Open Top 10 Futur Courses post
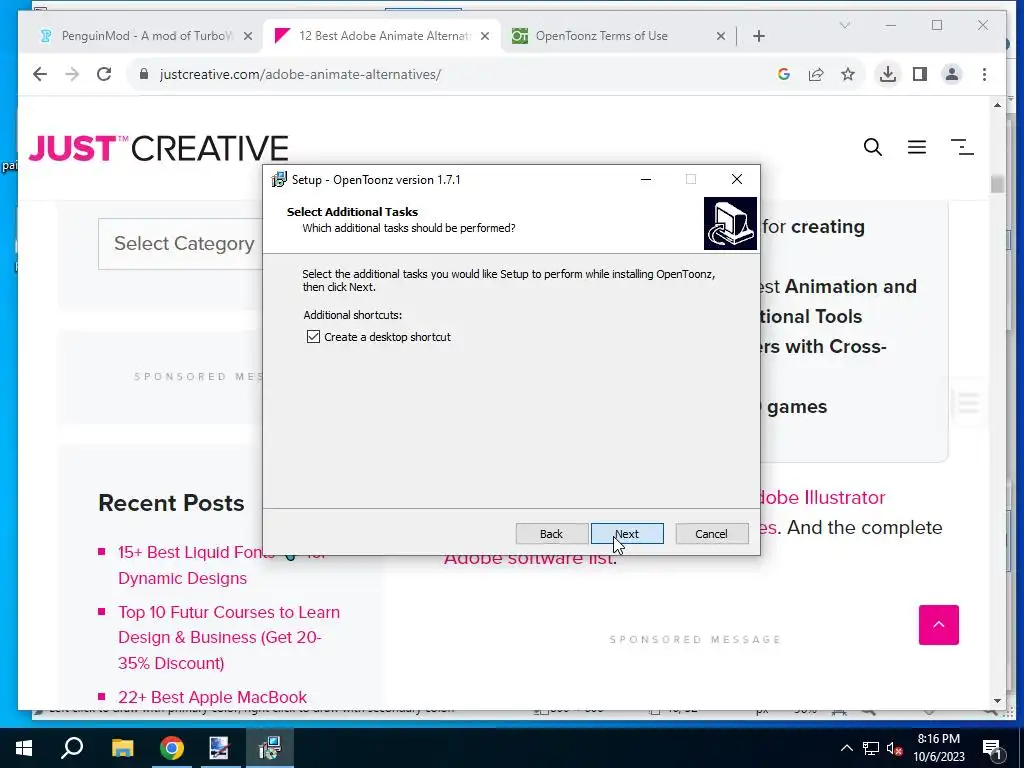Viewport: 1024px width, 768px height. (229, 637)
